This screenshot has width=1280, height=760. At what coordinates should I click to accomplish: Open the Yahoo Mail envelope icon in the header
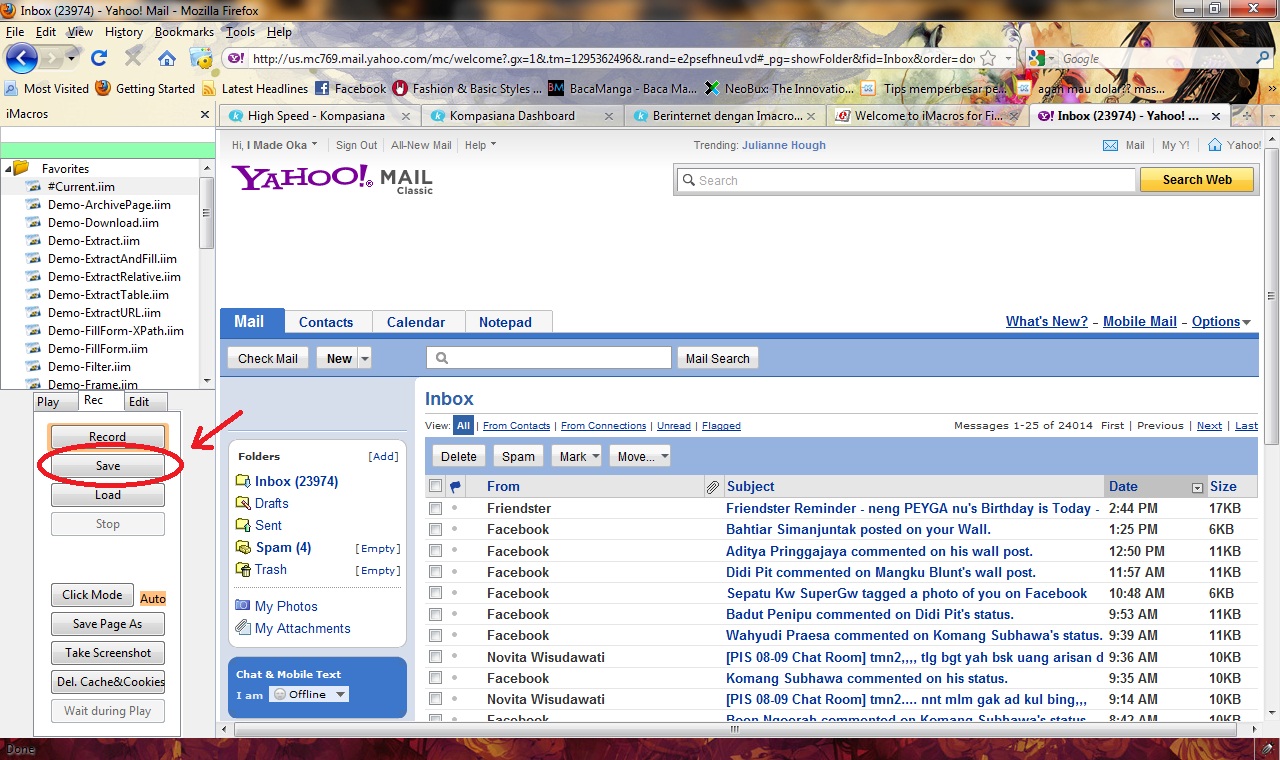click(x=1110, y=145)
